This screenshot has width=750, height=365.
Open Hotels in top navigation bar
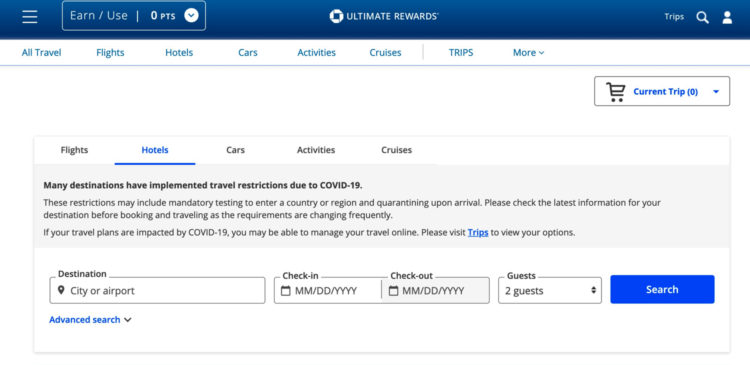pyautogui.click(x=179, y=53)
